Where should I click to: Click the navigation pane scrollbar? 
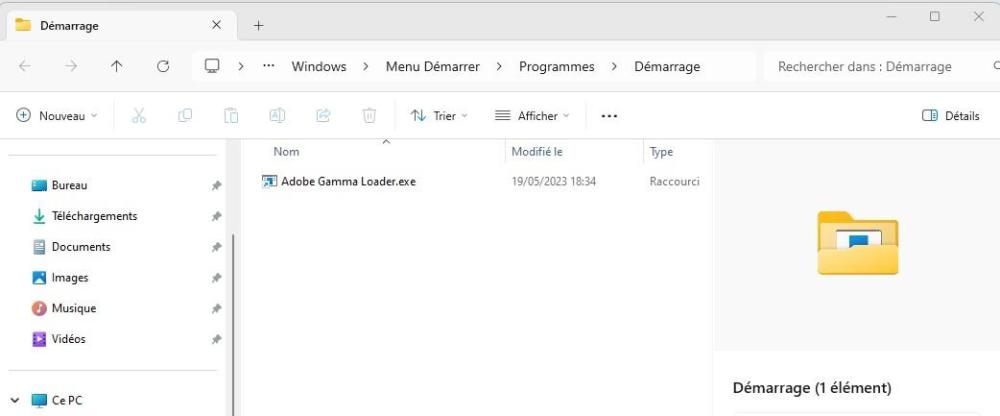click(233, 323)
